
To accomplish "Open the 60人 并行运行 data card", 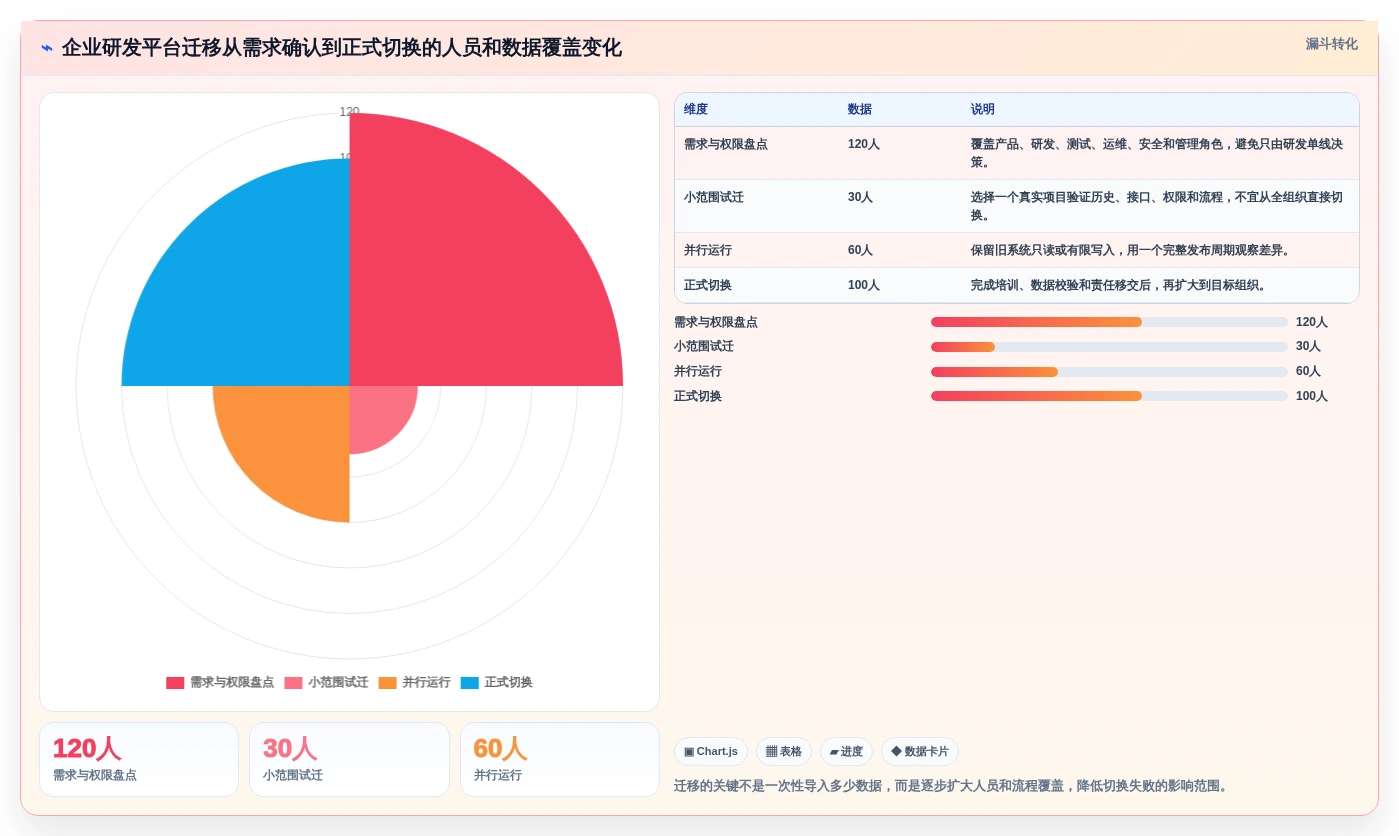I will [x=560, y=760].
